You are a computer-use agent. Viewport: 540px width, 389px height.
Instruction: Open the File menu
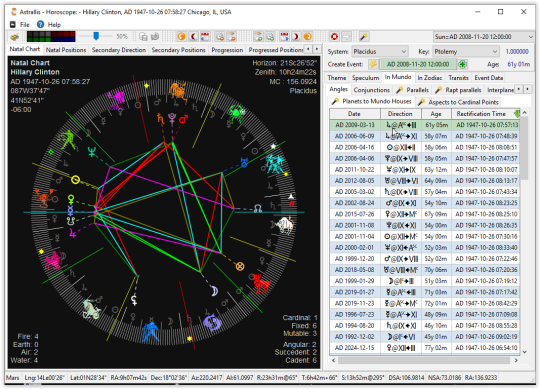pyautogui.click(x=24, y=24)
